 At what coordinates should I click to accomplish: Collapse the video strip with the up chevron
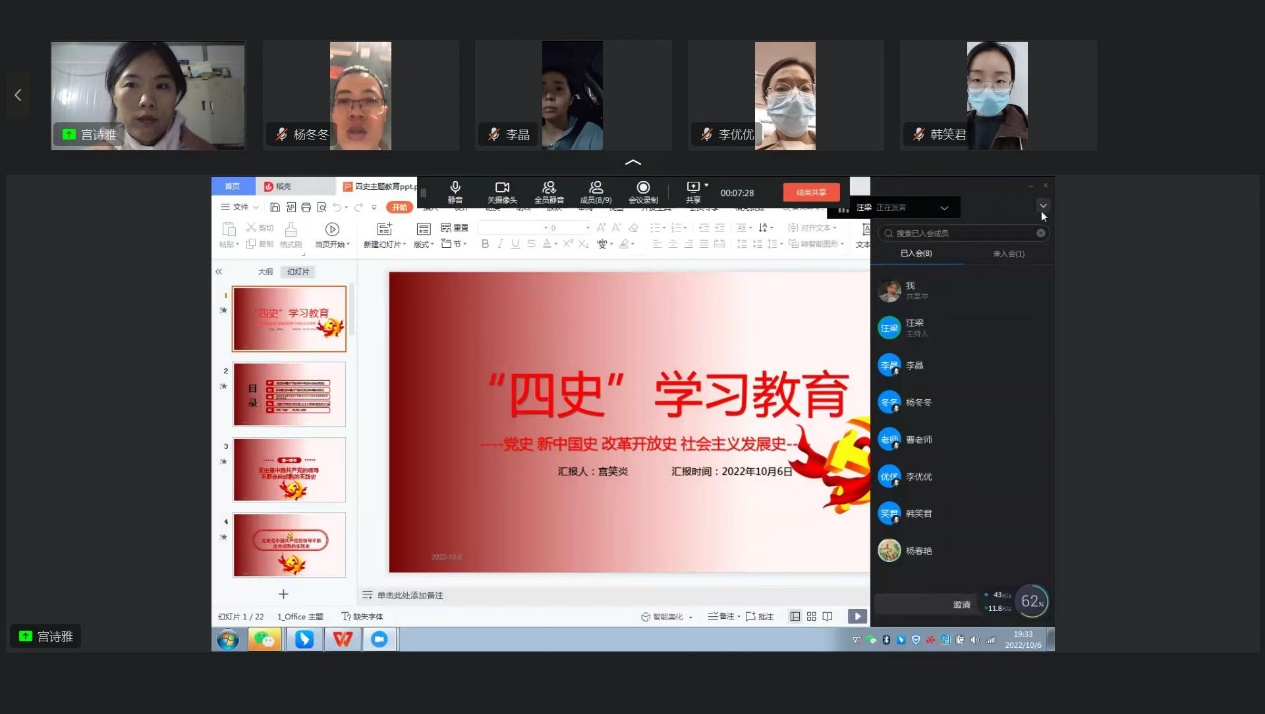tap(632, 162)
